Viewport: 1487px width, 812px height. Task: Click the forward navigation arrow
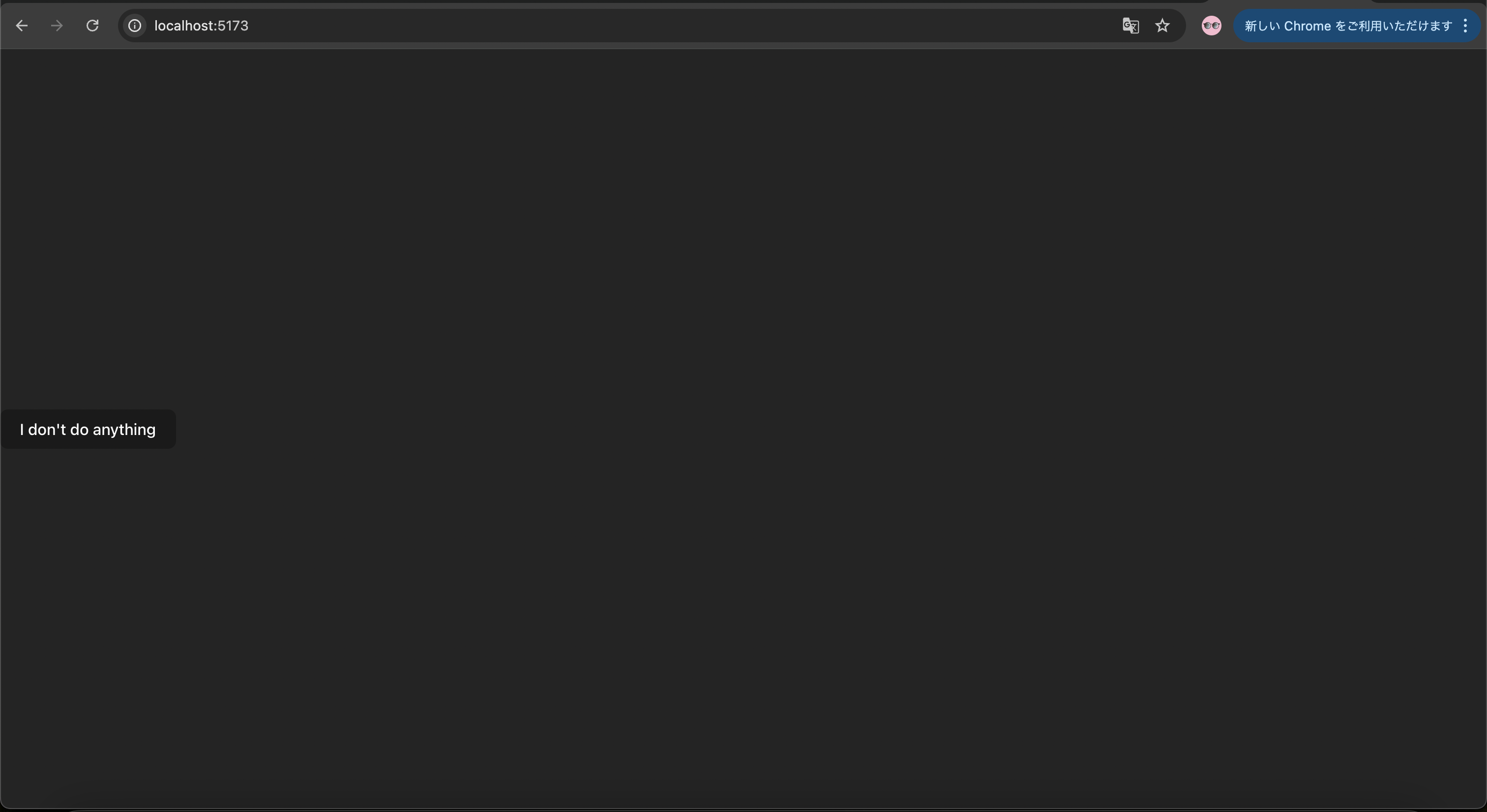point(57,26)
